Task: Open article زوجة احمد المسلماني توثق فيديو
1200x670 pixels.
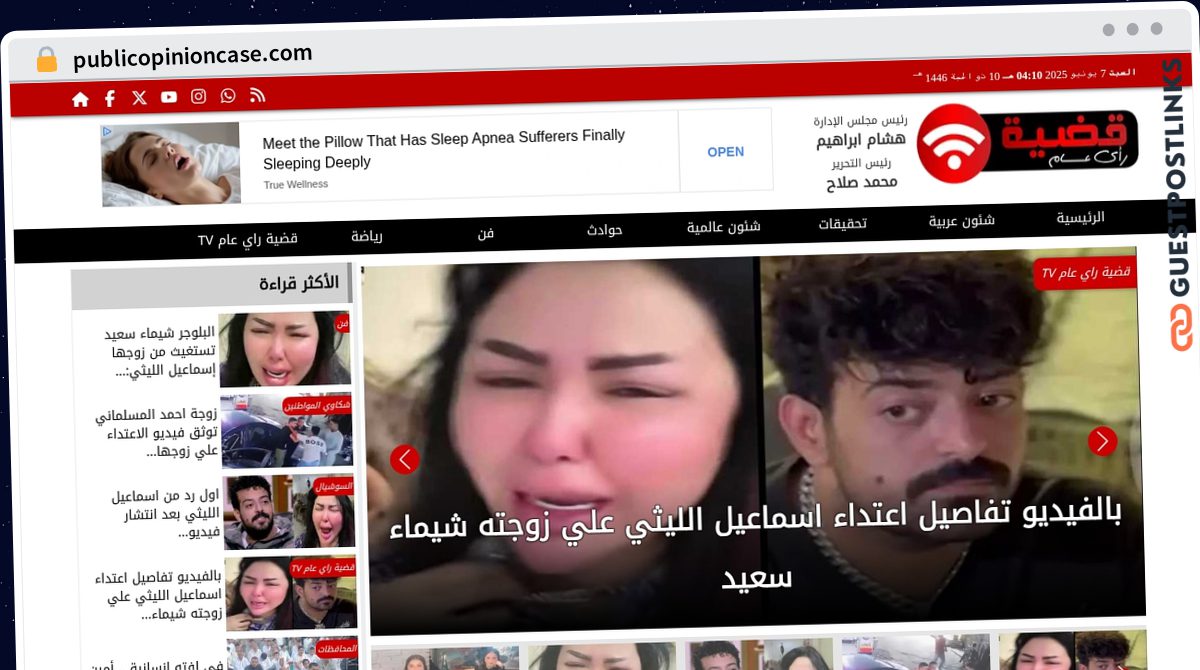Action: point(155,434)
